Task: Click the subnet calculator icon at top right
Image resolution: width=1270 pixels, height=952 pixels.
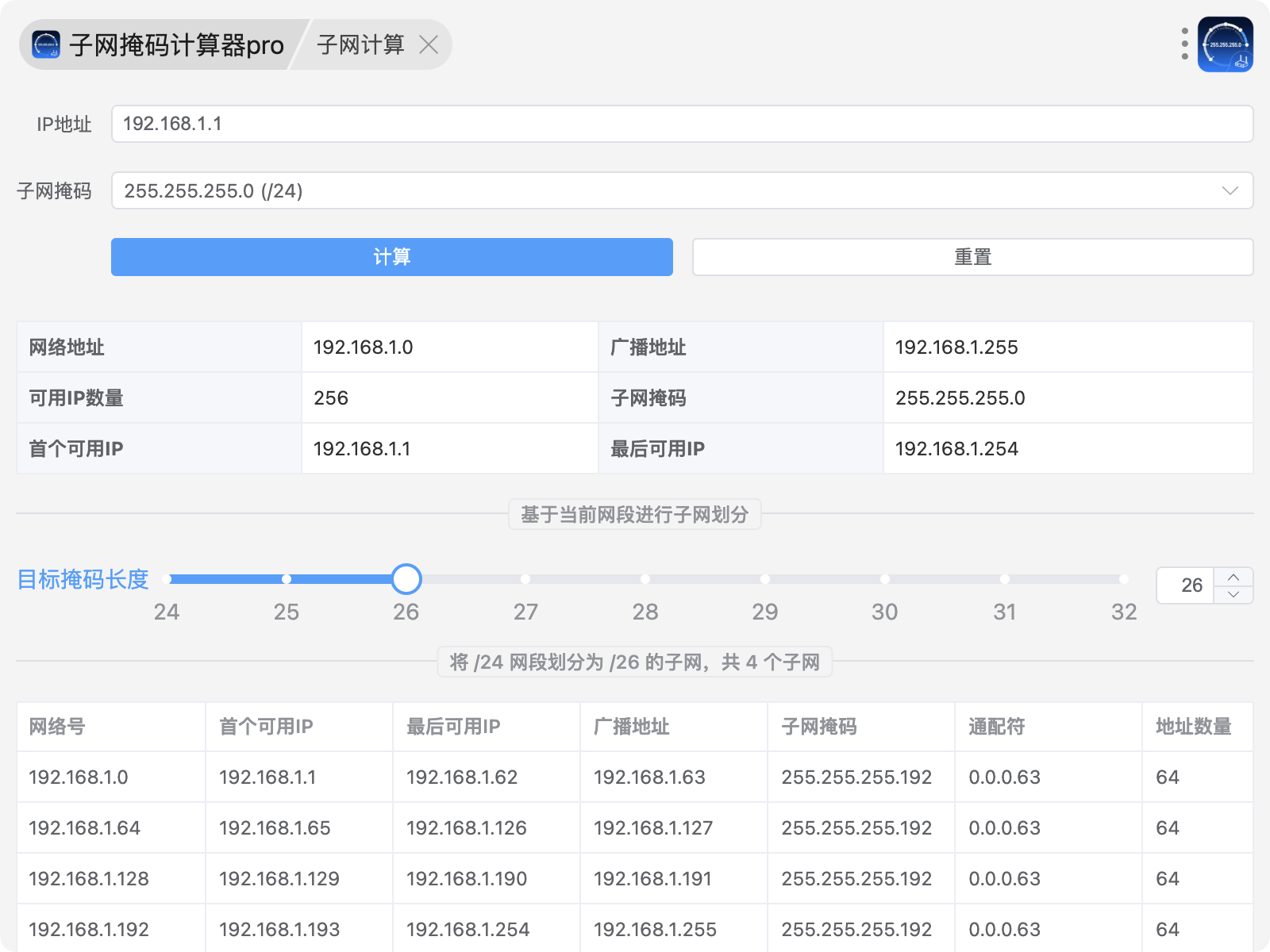Action: coord(1225,44)
